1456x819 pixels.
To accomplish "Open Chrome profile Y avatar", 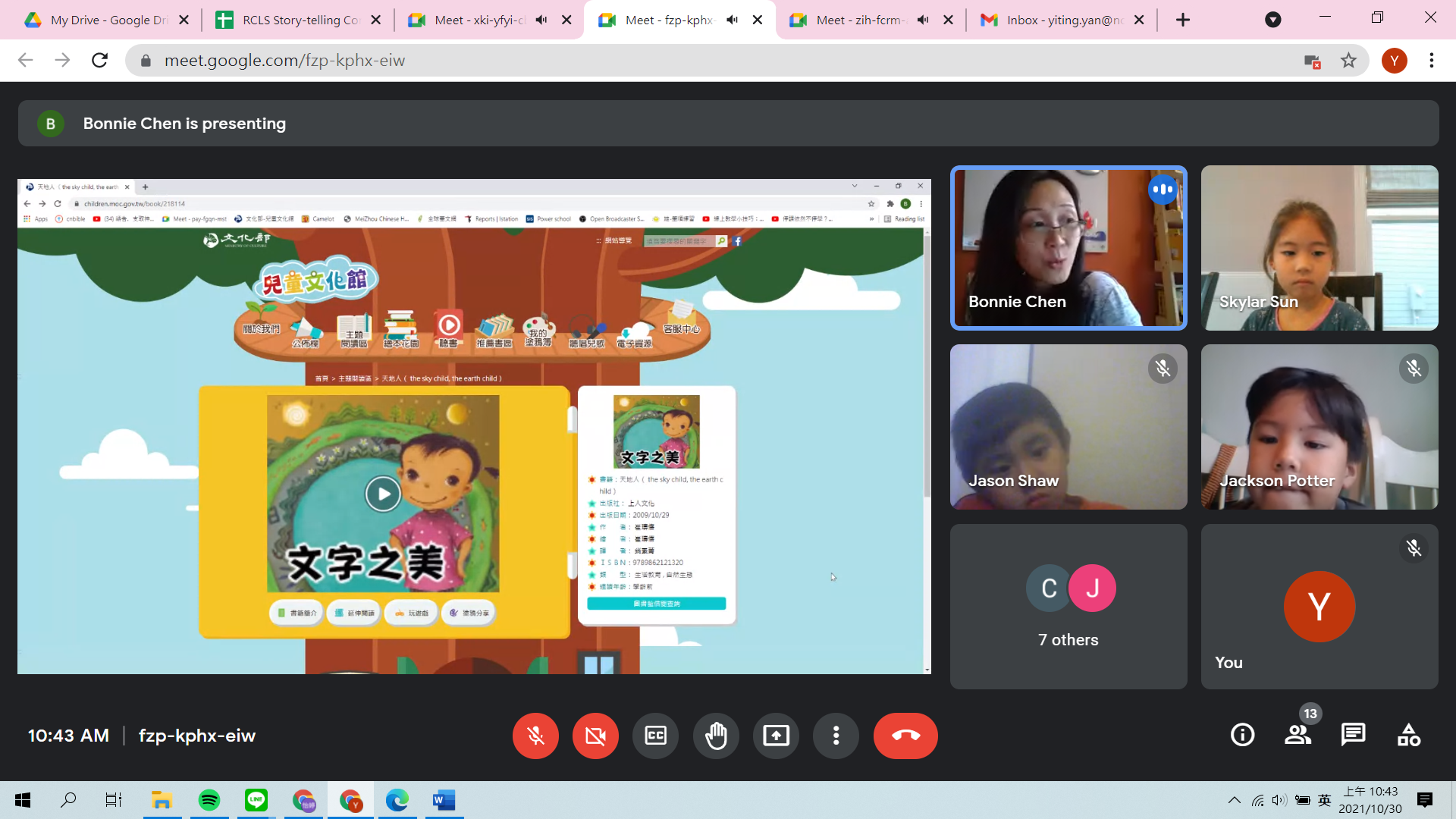I will (x=1394, y=60).
